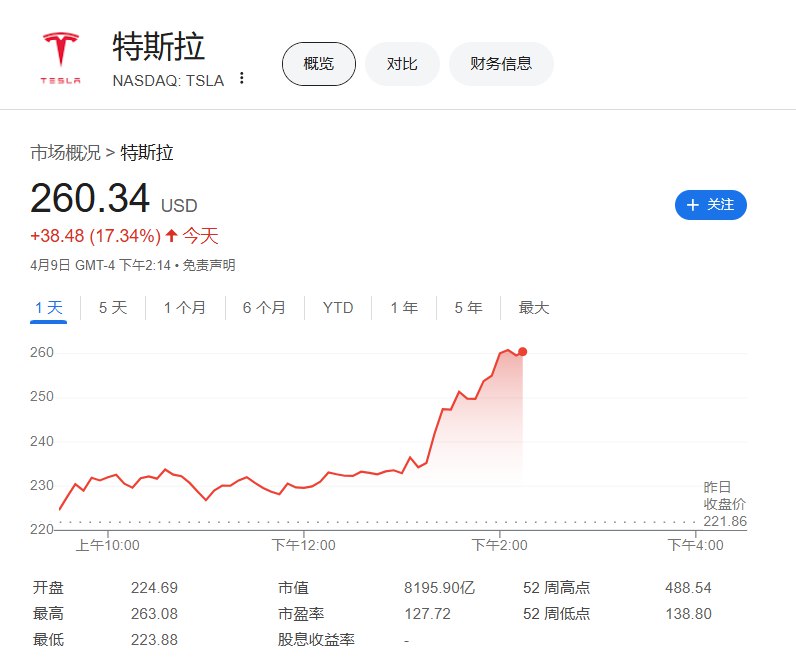The image size is (796, 657).
Task: Click the 特斯拉 company title
Action: (158, 46)
